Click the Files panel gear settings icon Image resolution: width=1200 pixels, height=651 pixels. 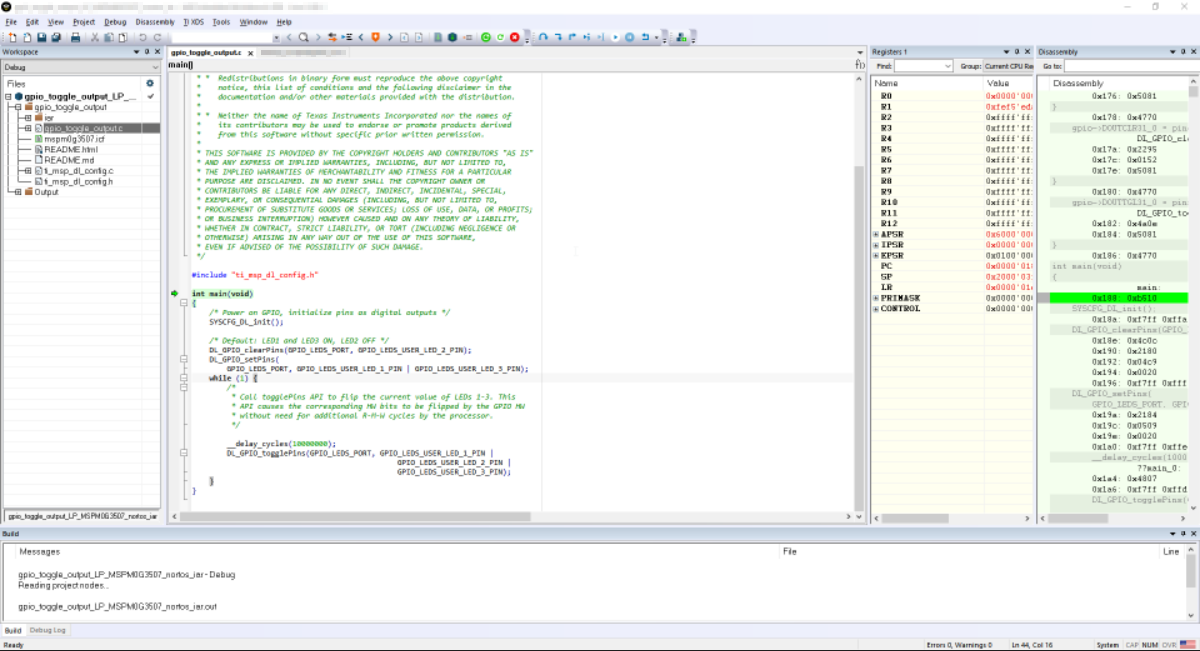coord(150,84)
